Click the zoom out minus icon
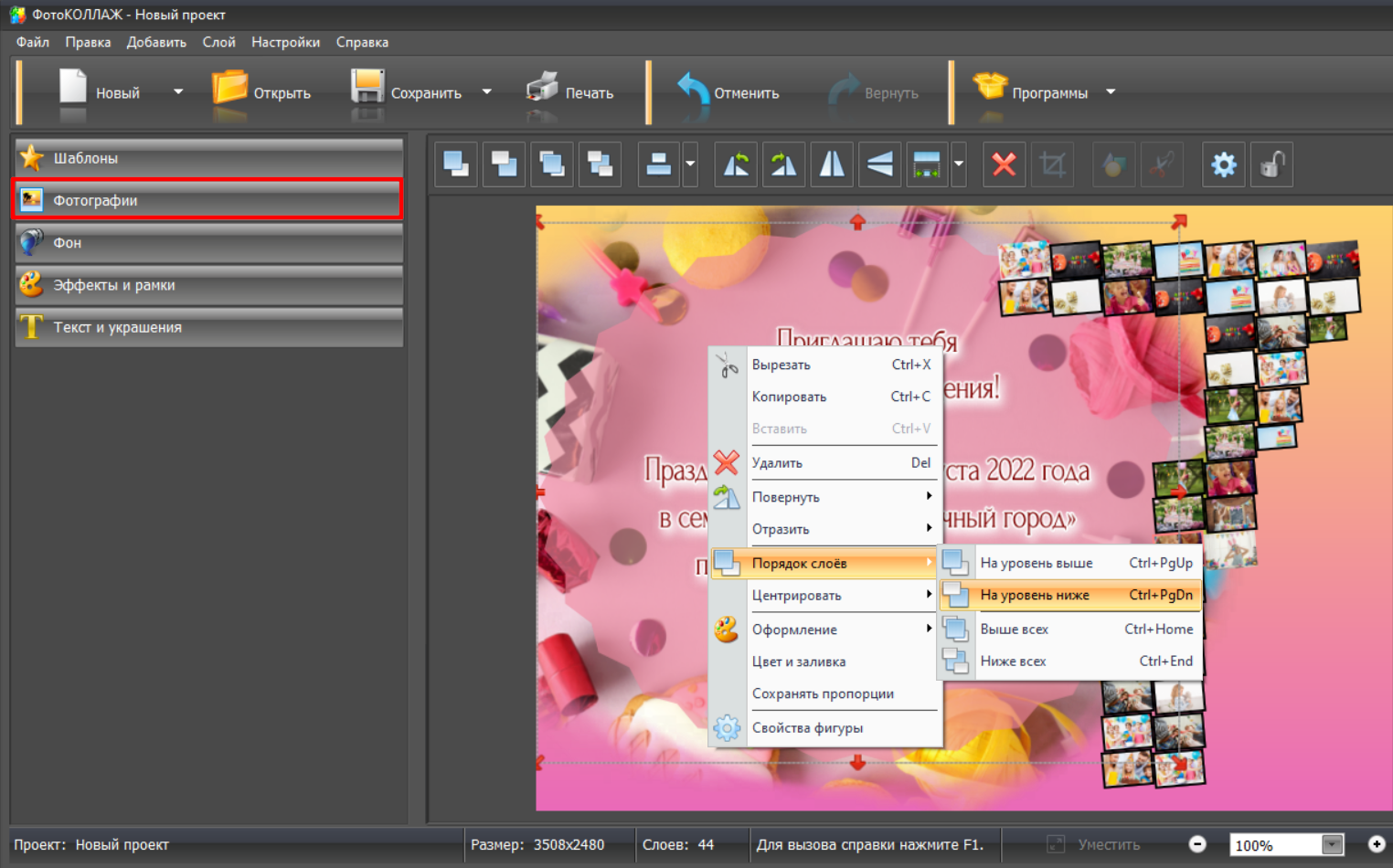 tap(1197, 844)
